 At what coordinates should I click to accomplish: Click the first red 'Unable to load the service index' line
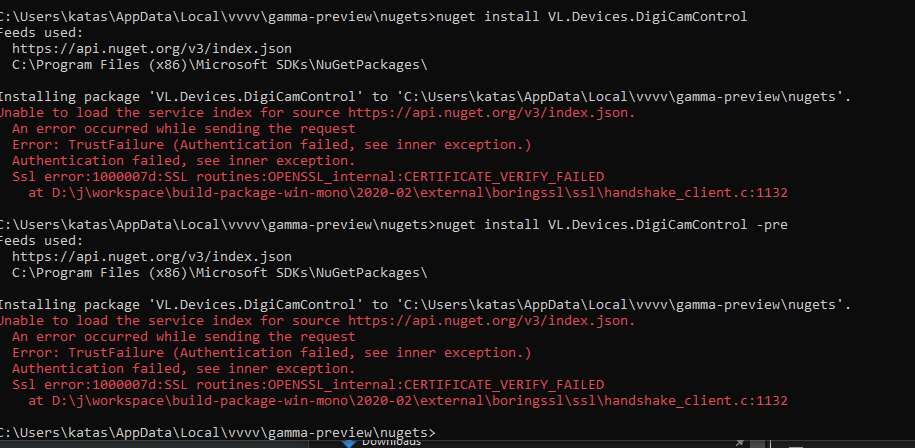tap(317, 113)
